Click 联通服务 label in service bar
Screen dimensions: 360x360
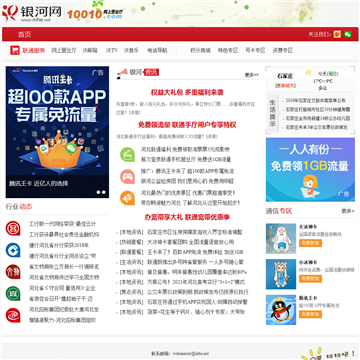click(x=34, y=51)
